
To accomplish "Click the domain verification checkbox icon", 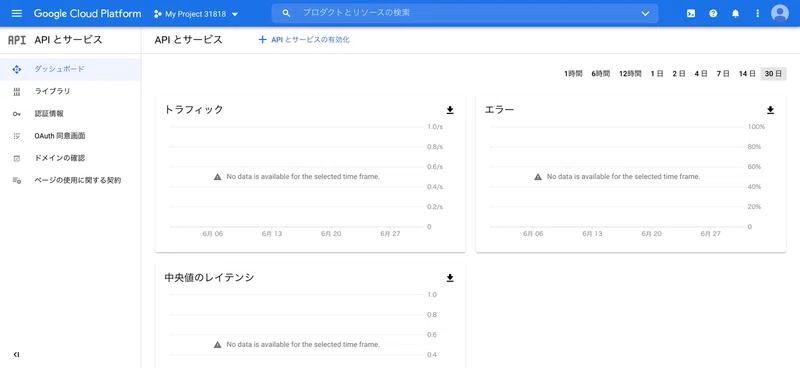I will [16, 159].
